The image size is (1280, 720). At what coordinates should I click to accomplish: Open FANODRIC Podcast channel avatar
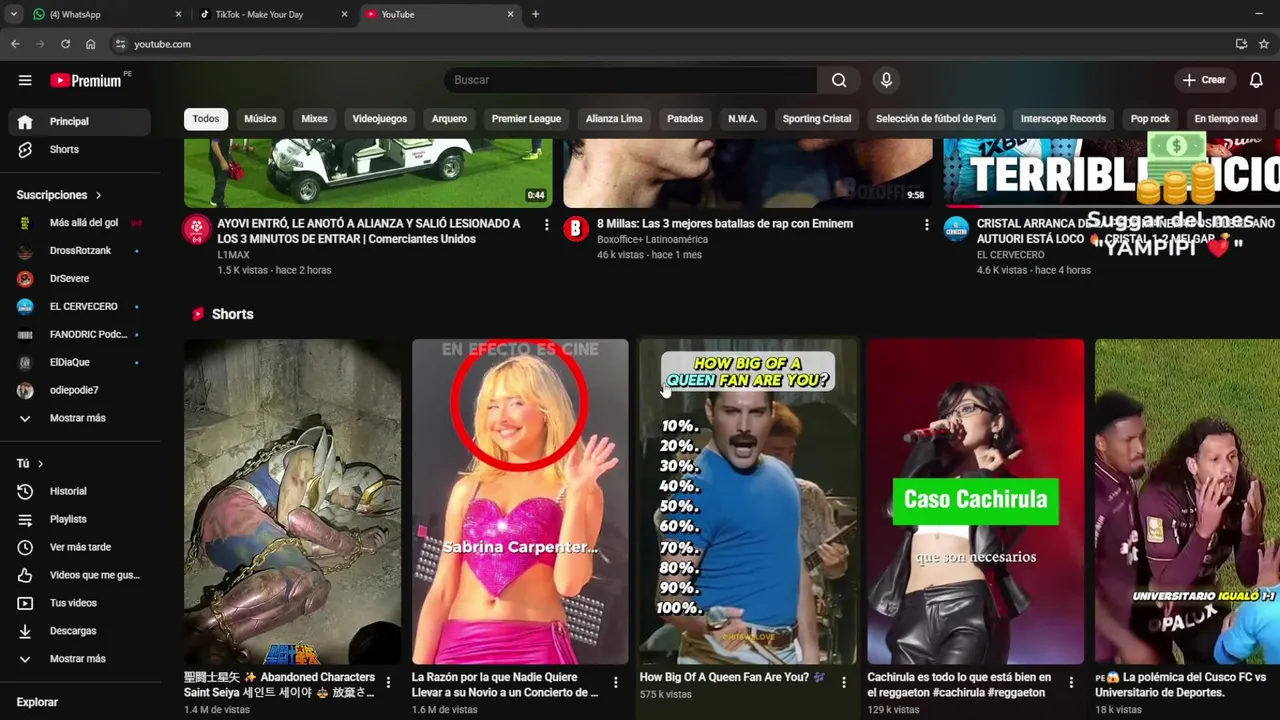point(25,334)
